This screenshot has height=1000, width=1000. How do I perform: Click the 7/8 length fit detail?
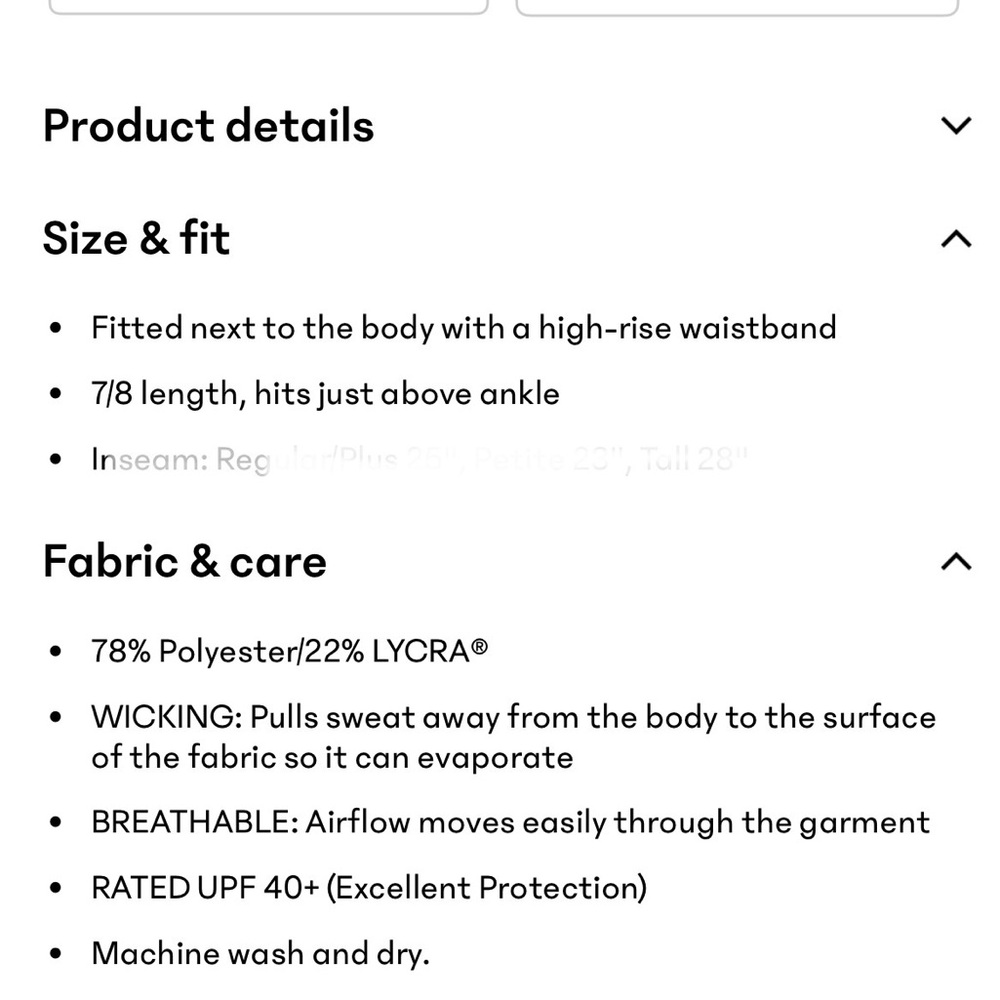click(325, 393)
